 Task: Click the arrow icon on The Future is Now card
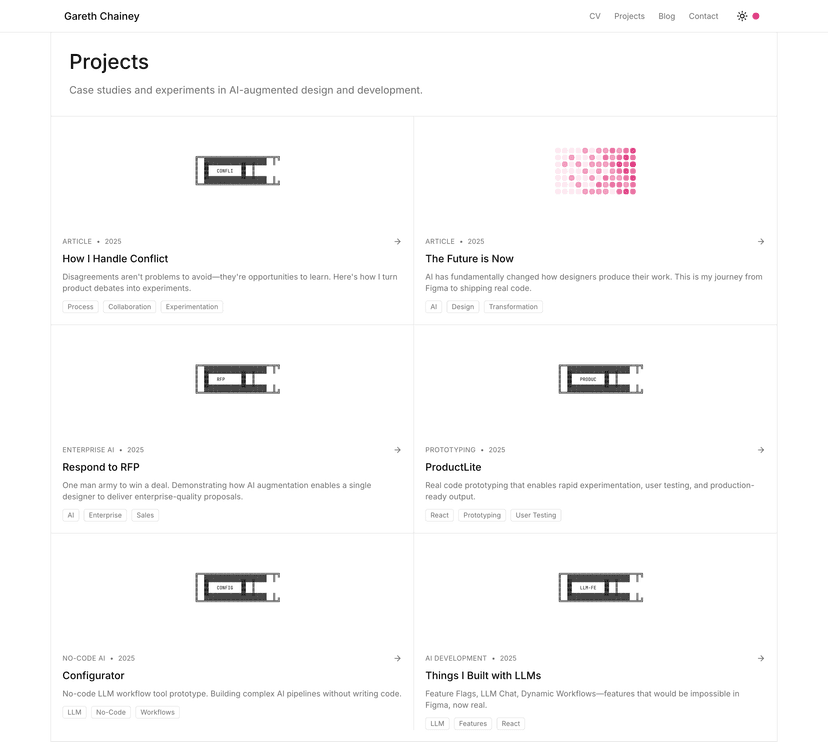[761, 241]
